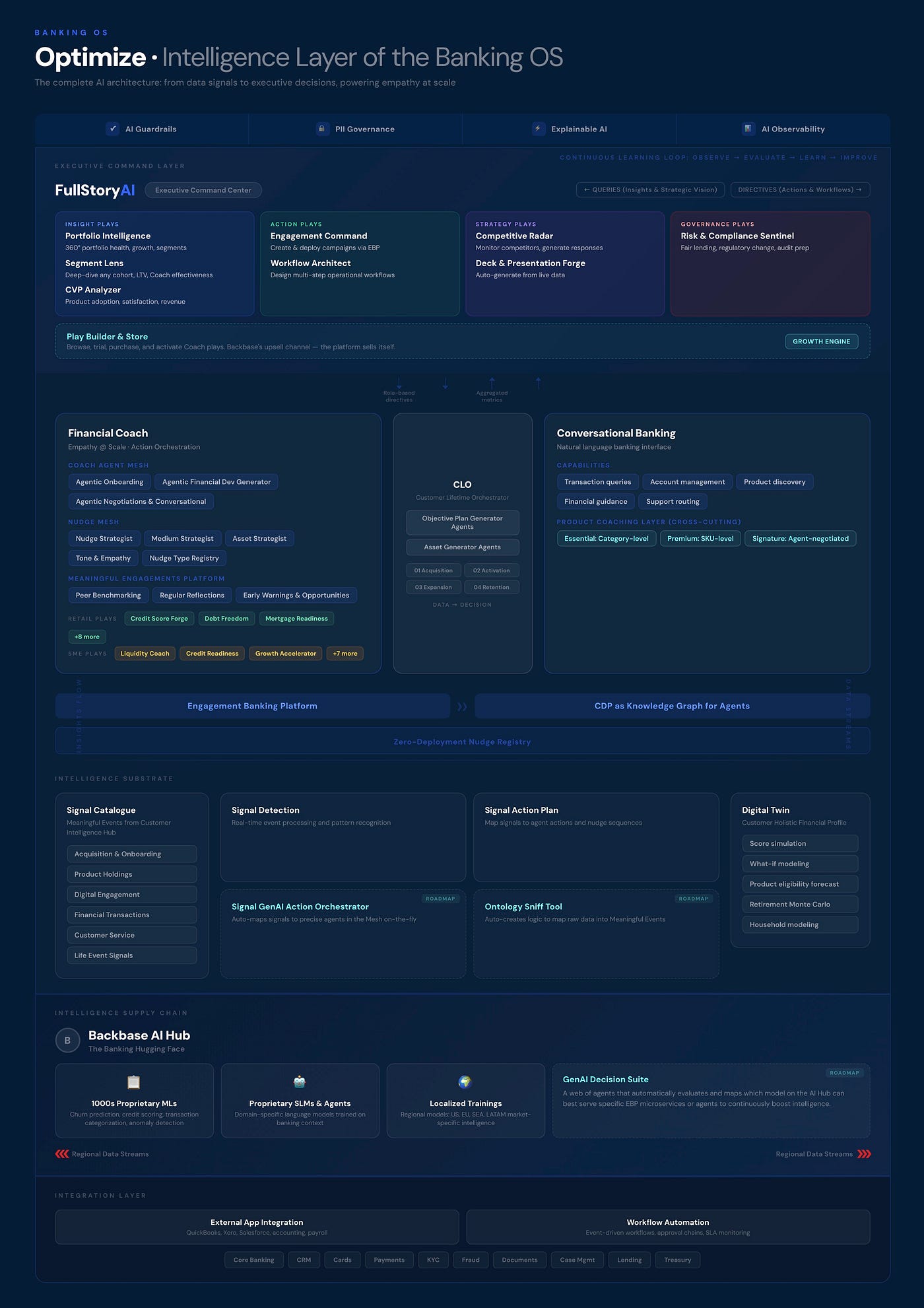The width and height of the screenshot is (924, 1308).
Task: Select Retirement Monte Carlo in Digital Twin
Action: (x=801, y=905)
